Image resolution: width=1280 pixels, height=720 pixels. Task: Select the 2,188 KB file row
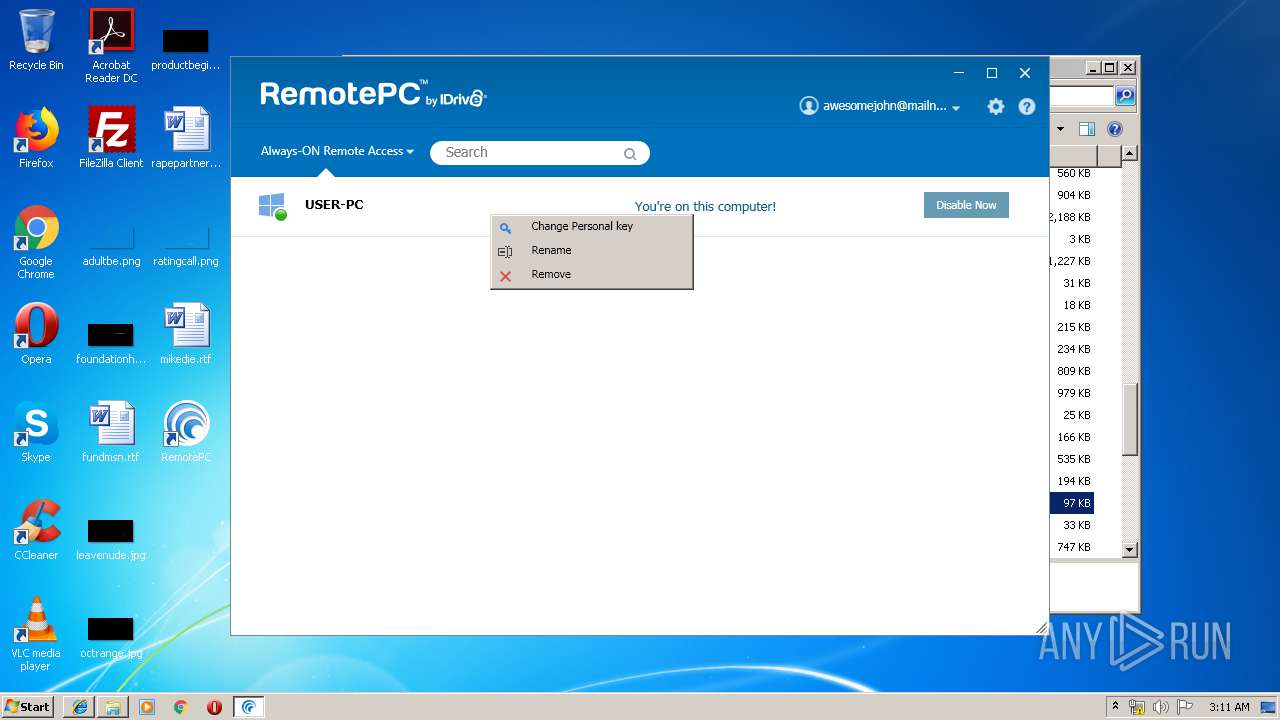[1071, 217]
